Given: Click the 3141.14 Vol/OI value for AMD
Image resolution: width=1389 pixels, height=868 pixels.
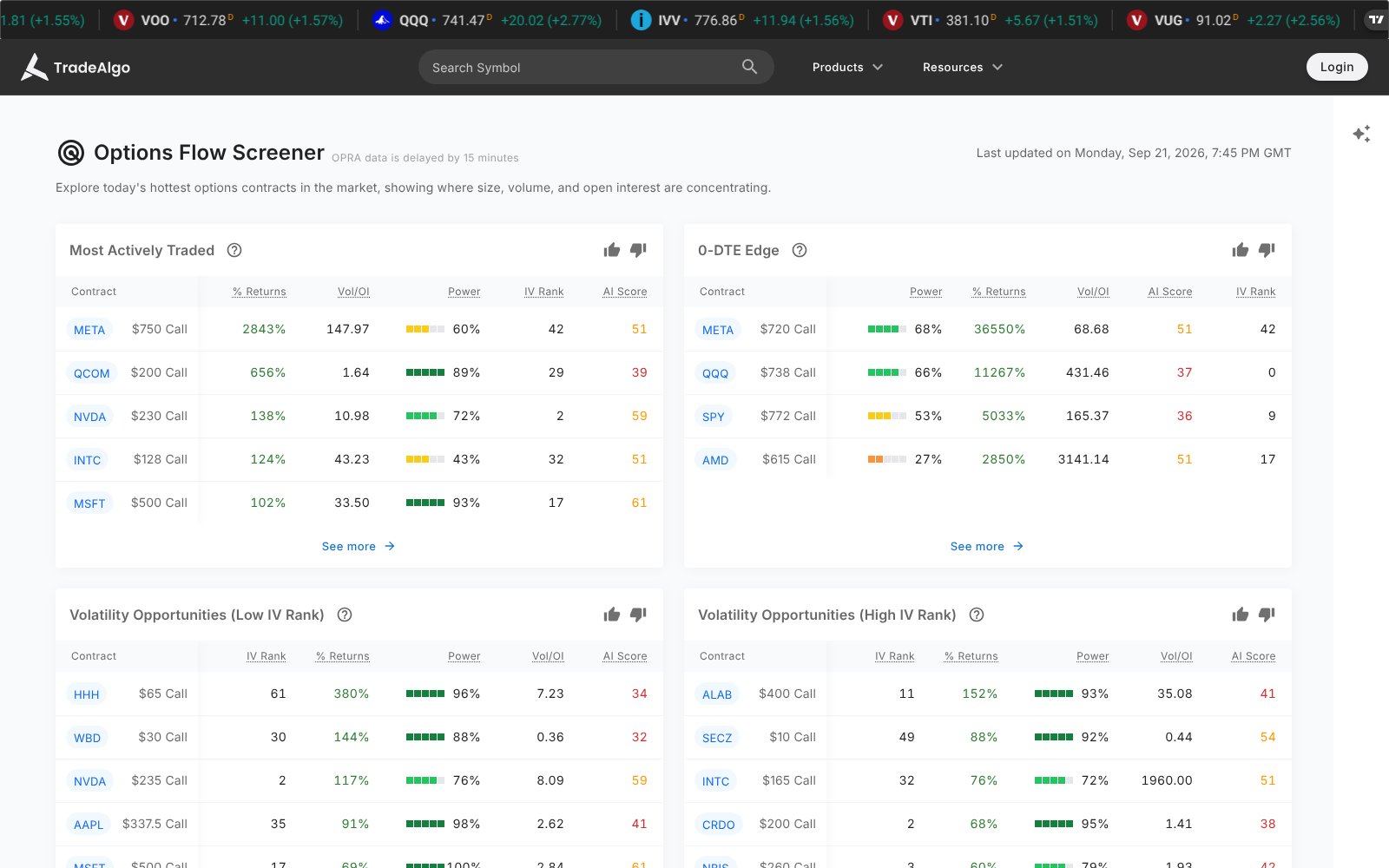Looking at the screenshot, I should point(1083,459).
